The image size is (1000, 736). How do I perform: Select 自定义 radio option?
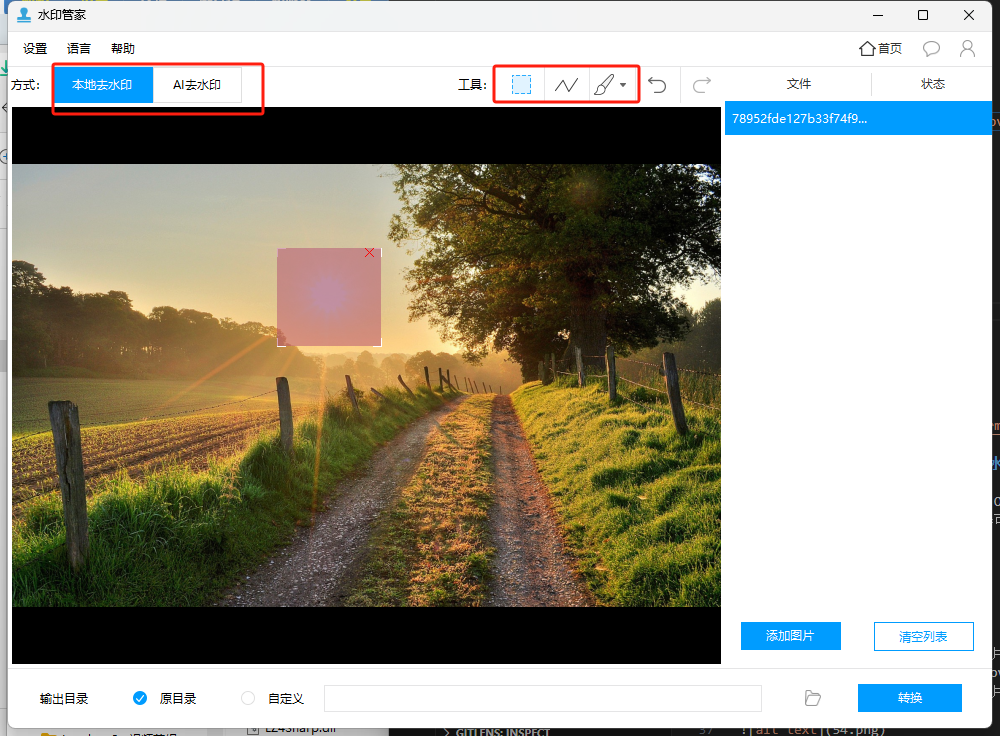coord(248,698)
